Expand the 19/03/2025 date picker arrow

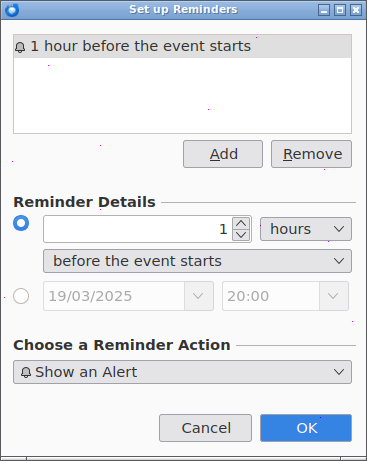pyautogui.click(x=199, y=296)
